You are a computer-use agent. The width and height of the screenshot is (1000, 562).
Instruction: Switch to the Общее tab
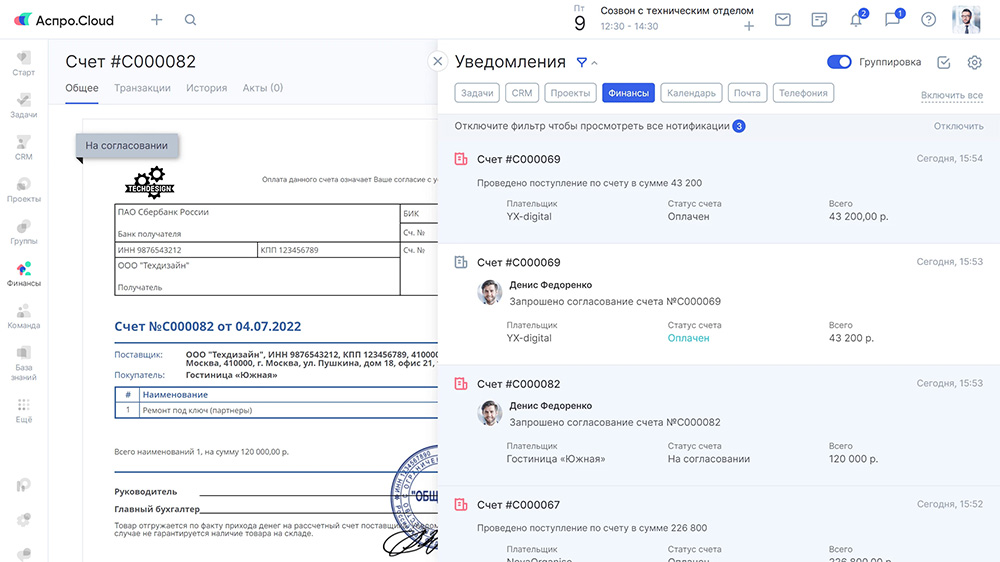pyautogui.click(x=82, y=88)
